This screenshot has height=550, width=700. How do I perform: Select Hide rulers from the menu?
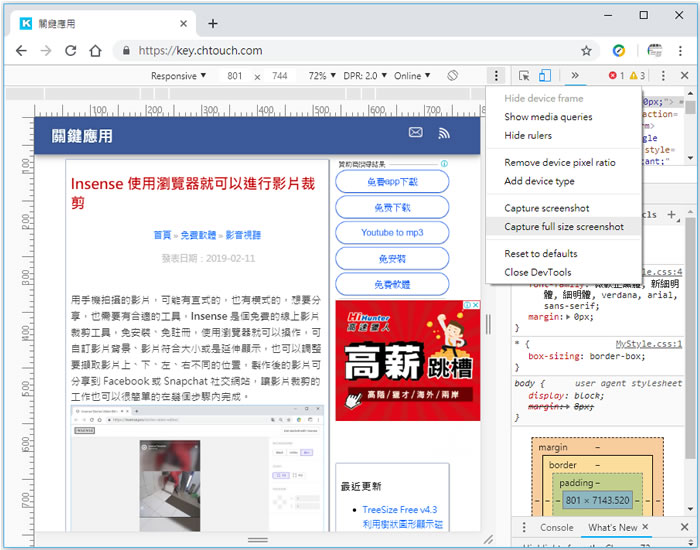tap(528, 136)
